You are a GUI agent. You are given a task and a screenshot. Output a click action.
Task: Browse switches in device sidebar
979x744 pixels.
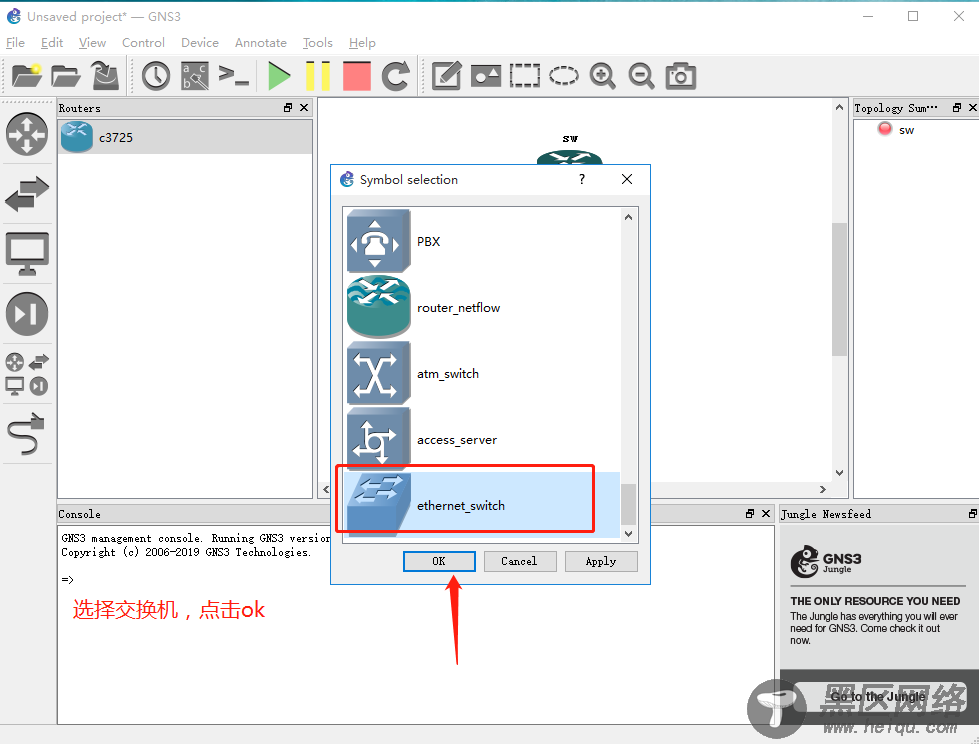(x=27, y=193)
